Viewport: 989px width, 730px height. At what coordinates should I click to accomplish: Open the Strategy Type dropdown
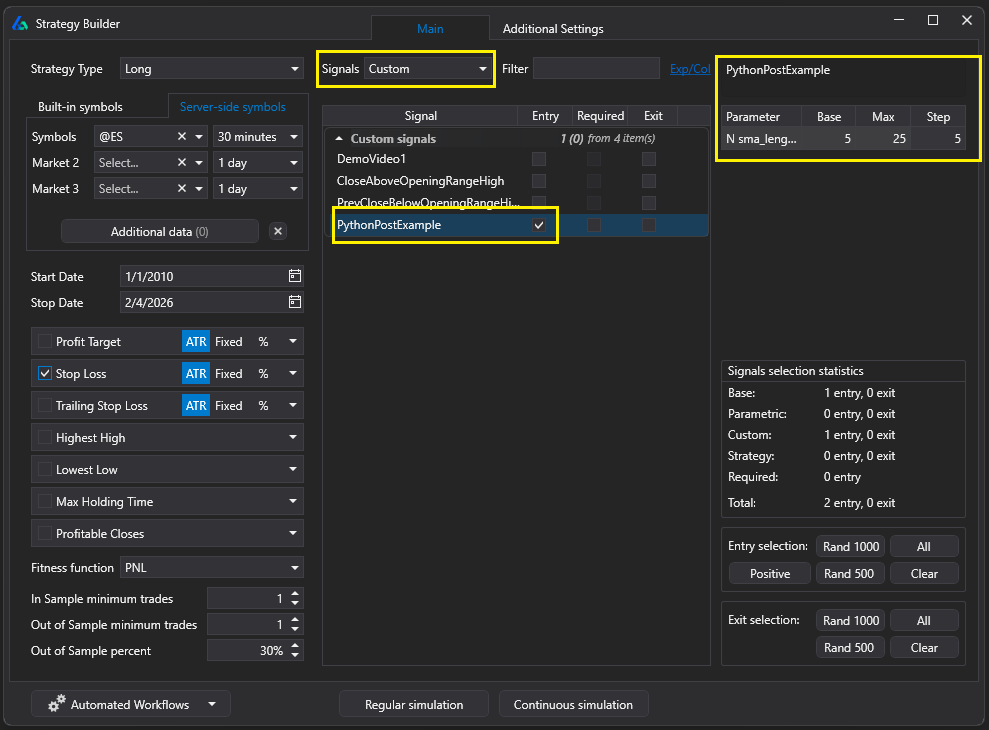(211, 69)
